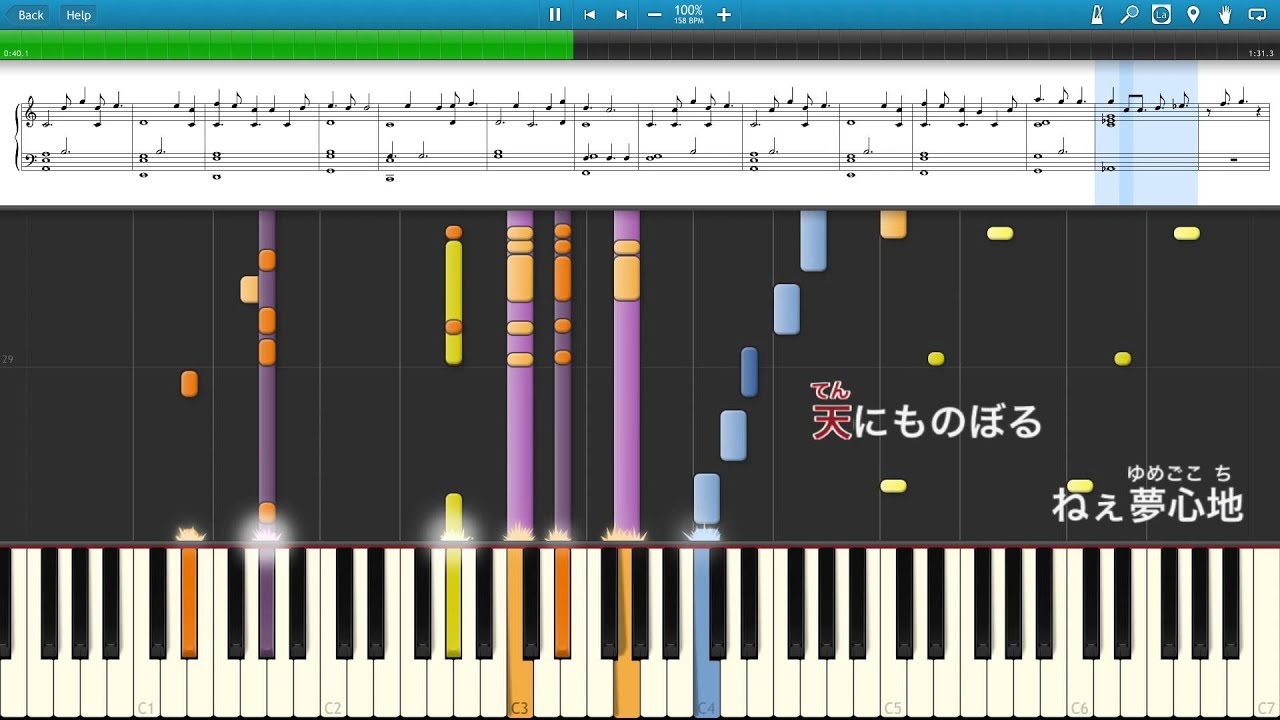Image resolution: width=1280 pixels, height=720 pixels.
Task: Open the Help menu
Action: [78, 14]
